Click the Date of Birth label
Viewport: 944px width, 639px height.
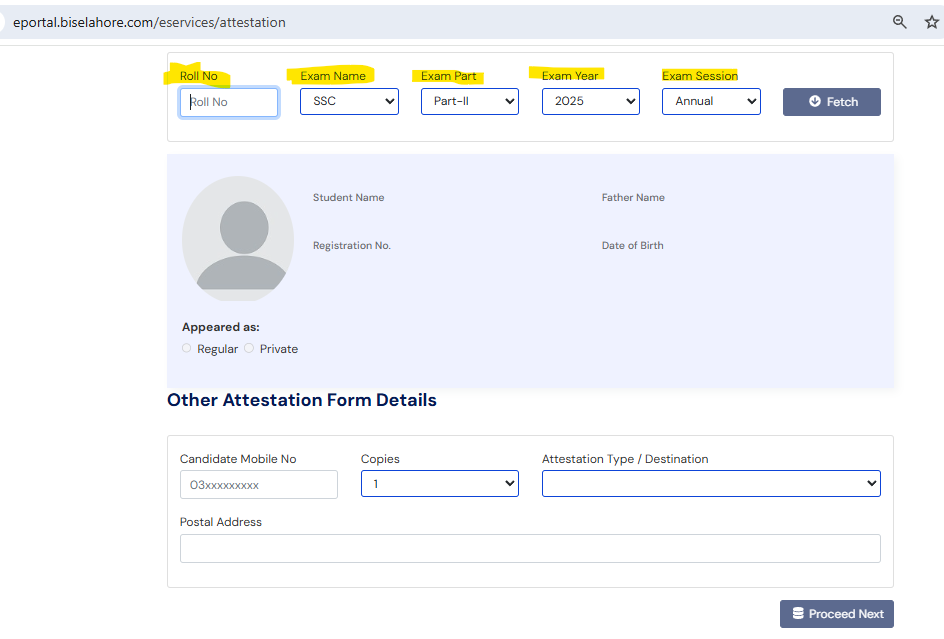click(632, 246)
